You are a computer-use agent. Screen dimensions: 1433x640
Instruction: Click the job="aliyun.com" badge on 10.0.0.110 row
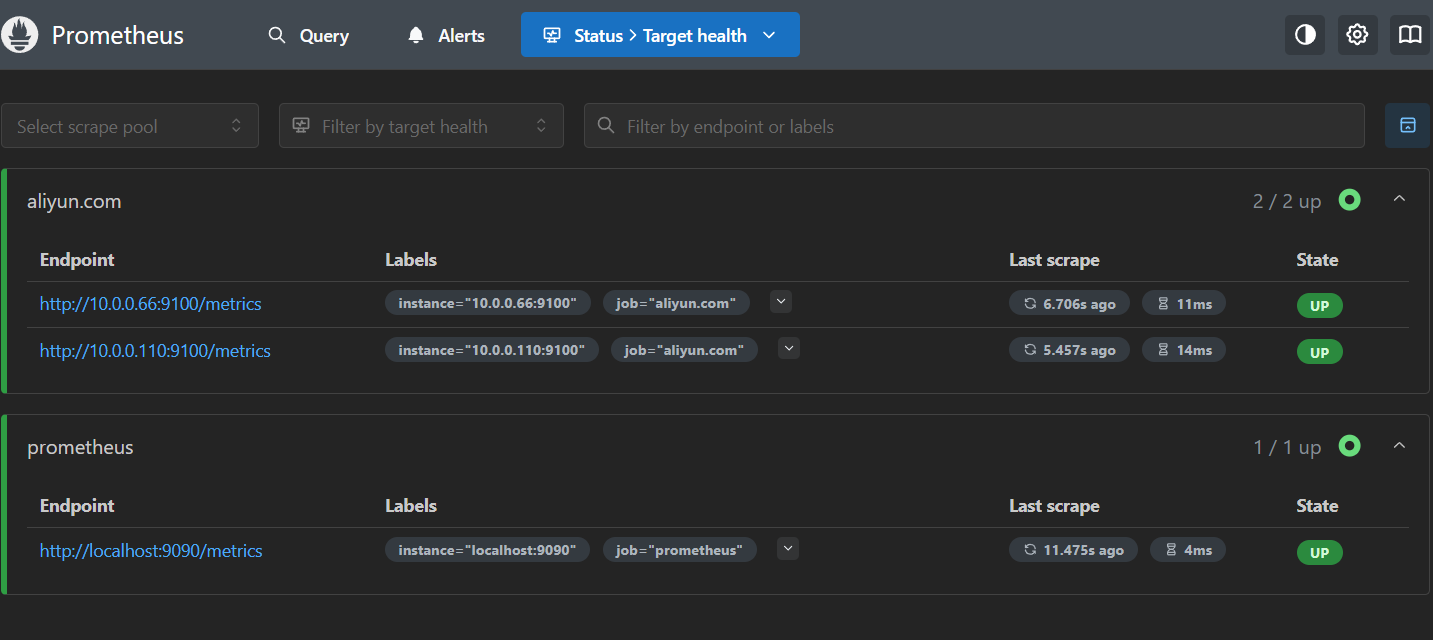(684, 350)
